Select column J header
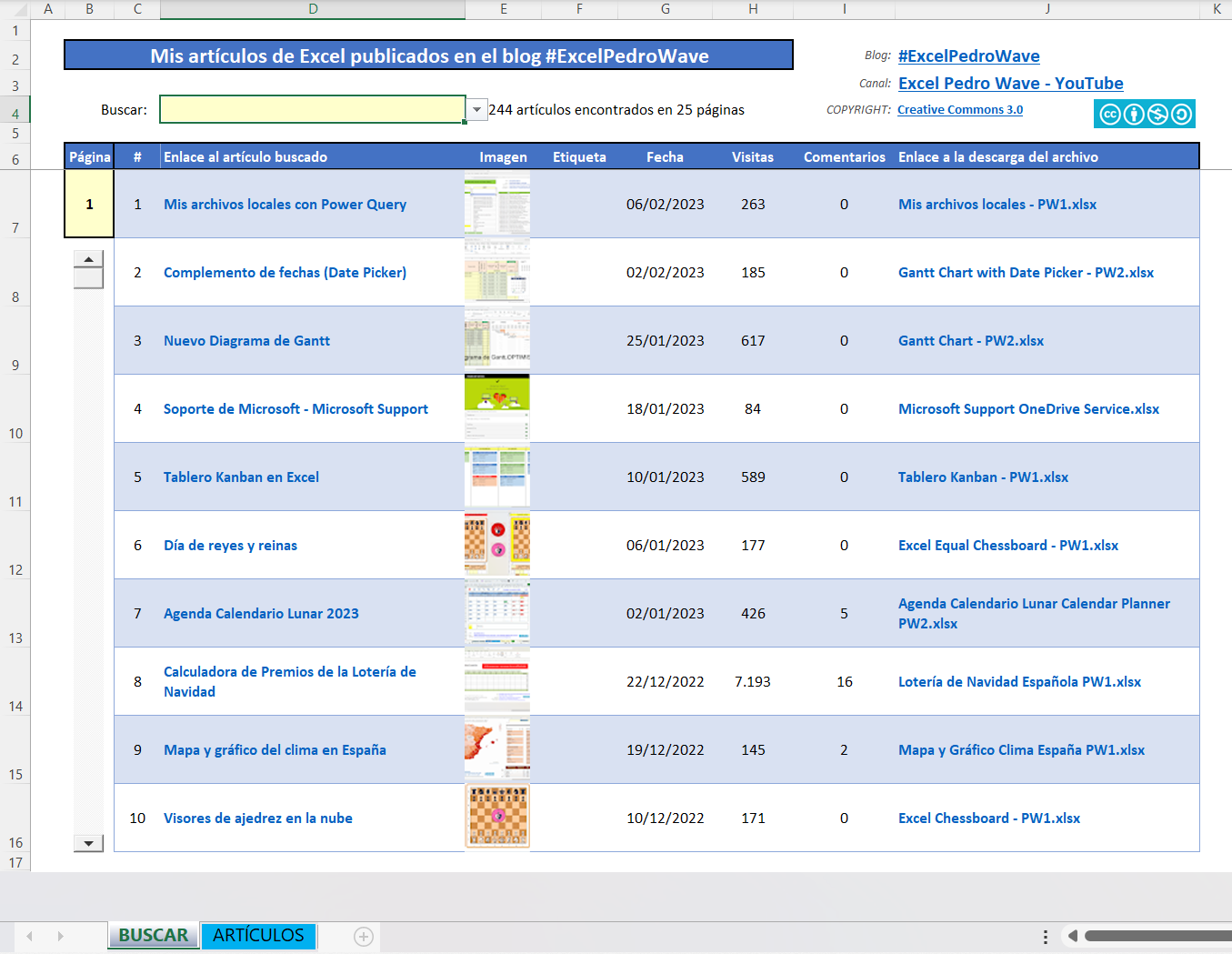The width and height of the screenshot is (1232, 954). click(x=1047, y=9)
